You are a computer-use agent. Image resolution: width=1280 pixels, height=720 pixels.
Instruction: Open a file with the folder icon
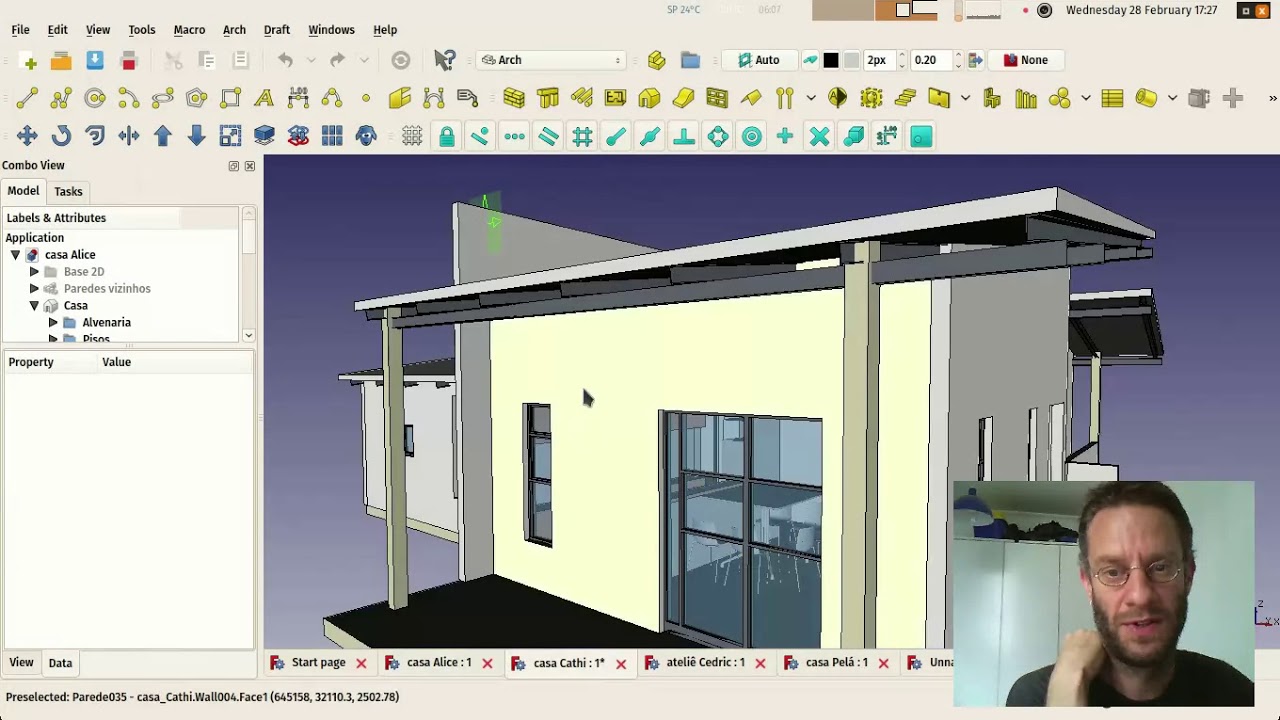coord(61,60)
